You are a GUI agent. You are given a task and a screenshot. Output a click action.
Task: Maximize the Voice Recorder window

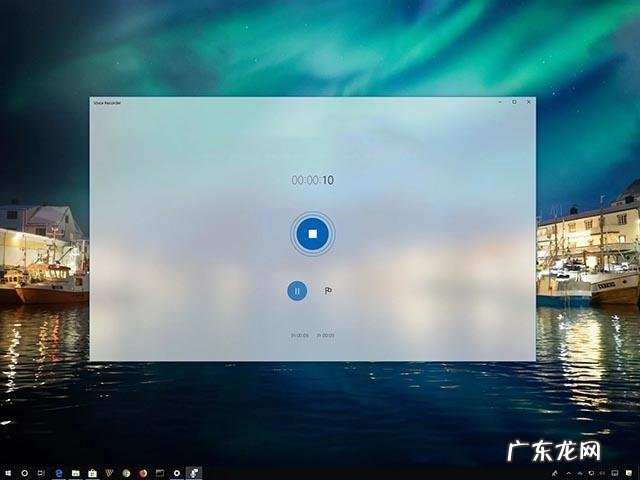[514, 102]
